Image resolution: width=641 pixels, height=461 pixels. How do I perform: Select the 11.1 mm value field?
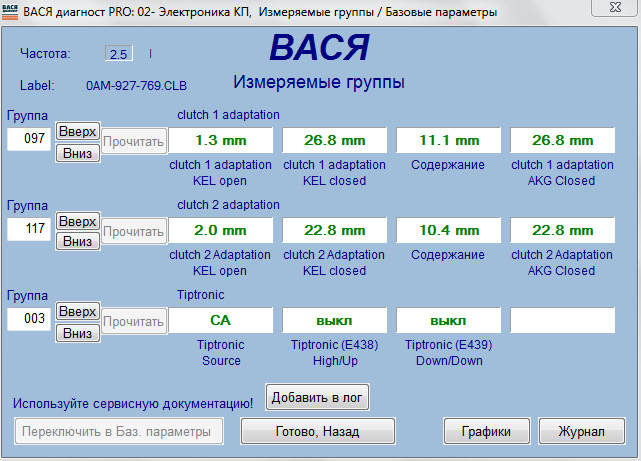coord(449,140)
